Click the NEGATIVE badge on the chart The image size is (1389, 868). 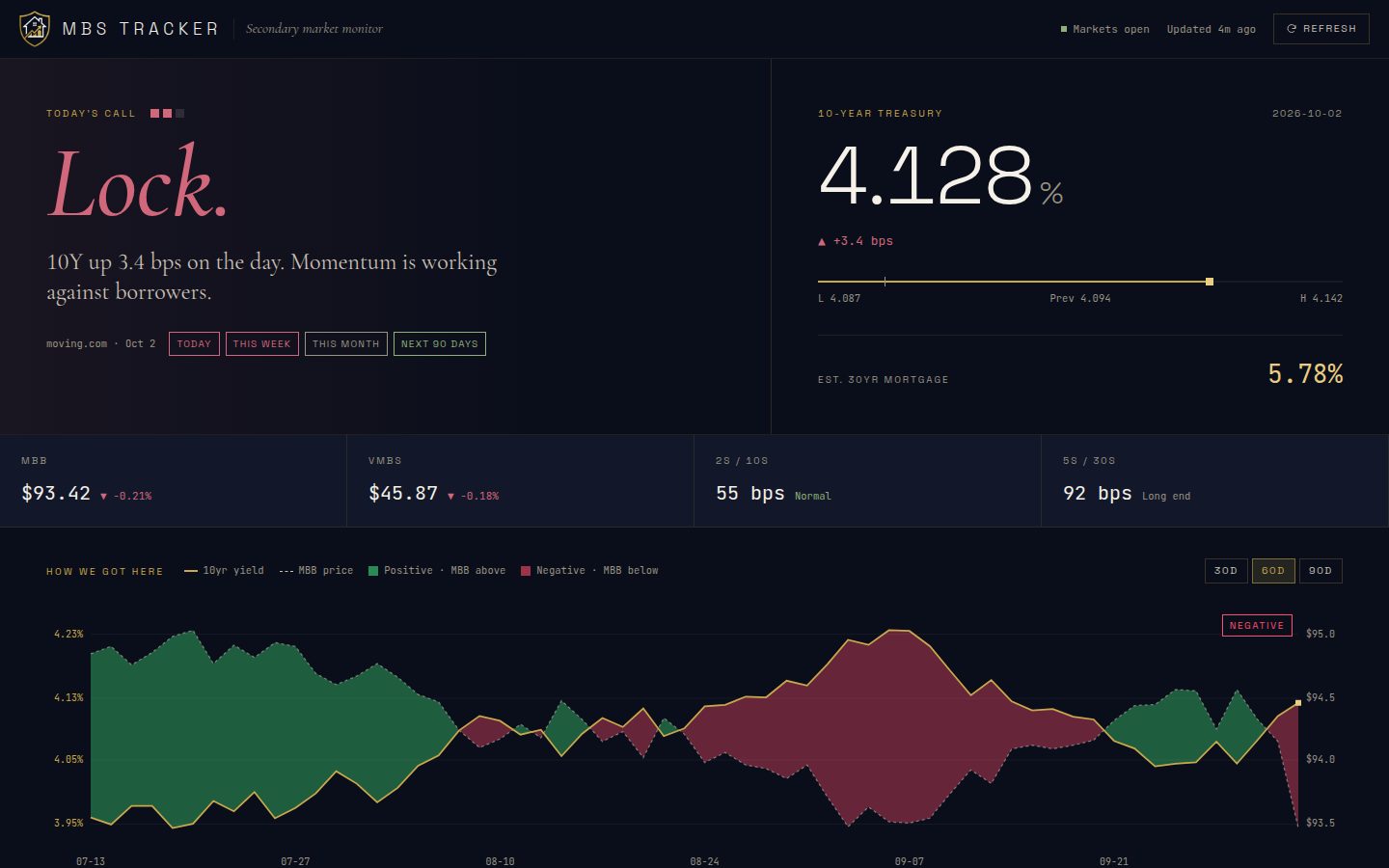[1257, 626]
